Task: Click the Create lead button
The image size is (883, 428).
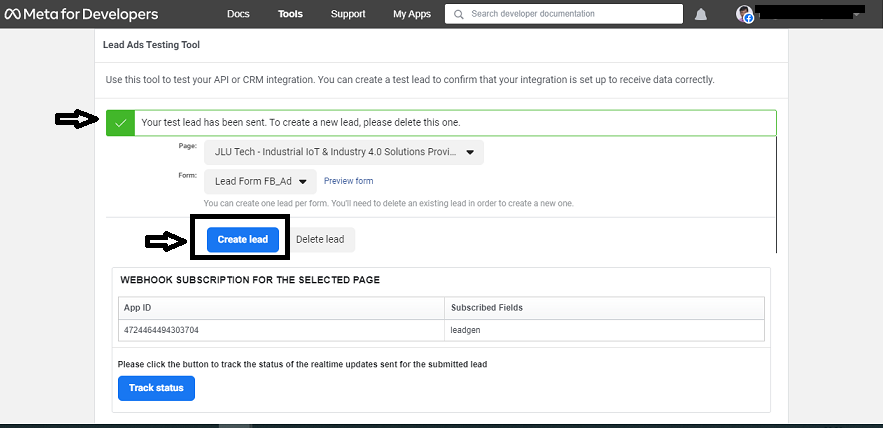Action: coord(243,240)
